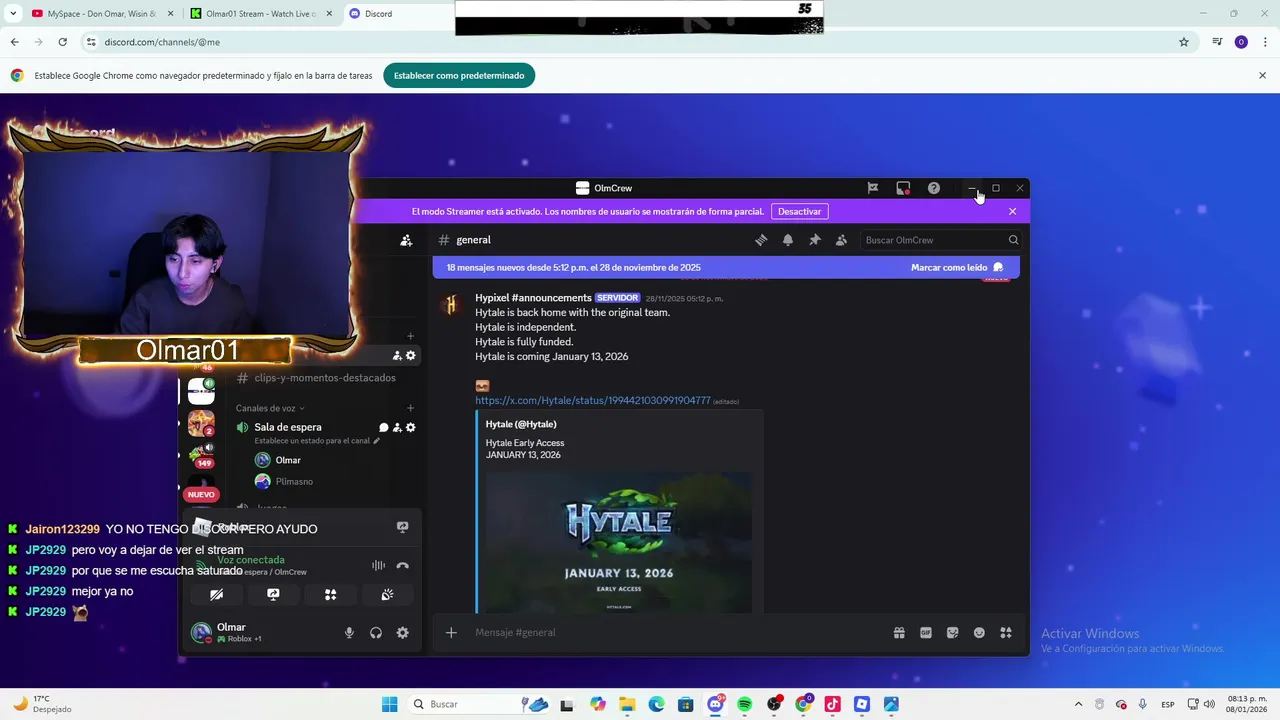Click Desactivar streamer mode button
The height and width of the screenshot is (720, 1280).
coord(799,211)
